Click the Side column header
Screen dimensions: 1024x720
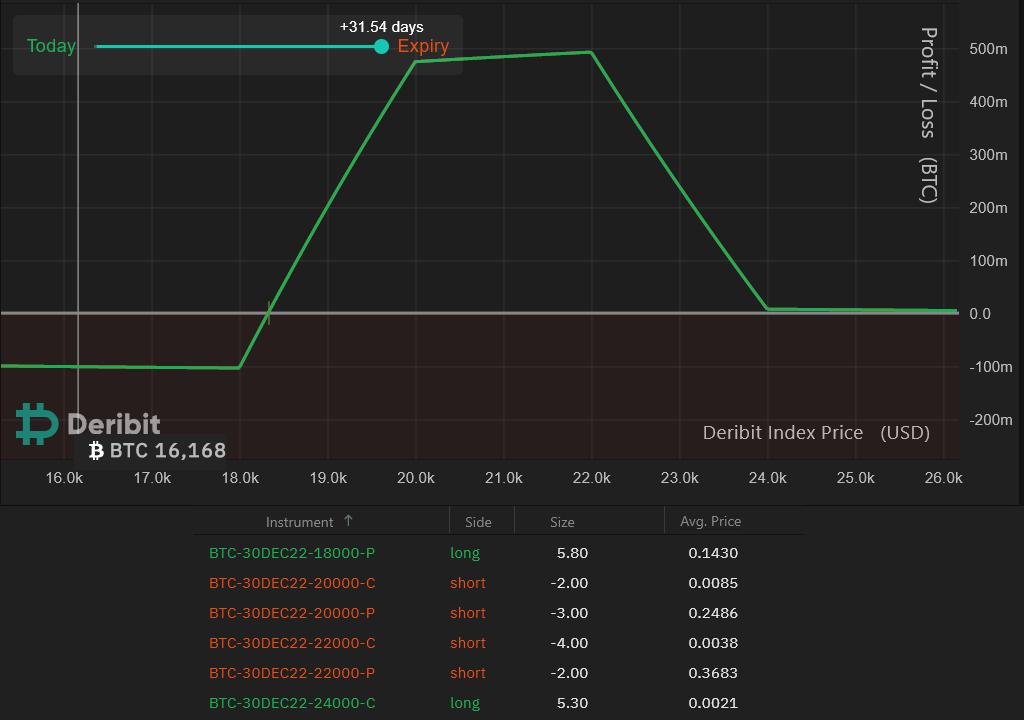478,520
